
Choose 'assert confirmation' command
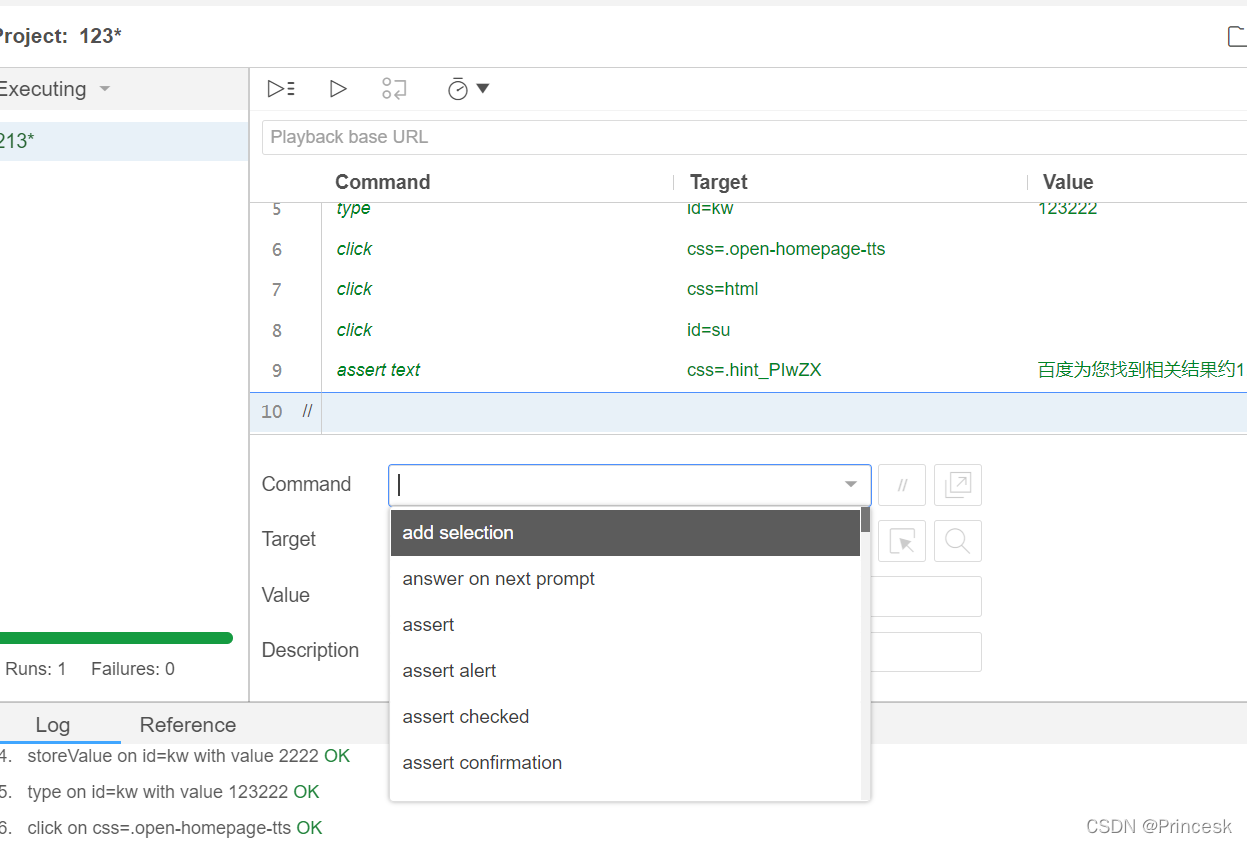pos(625,763)
